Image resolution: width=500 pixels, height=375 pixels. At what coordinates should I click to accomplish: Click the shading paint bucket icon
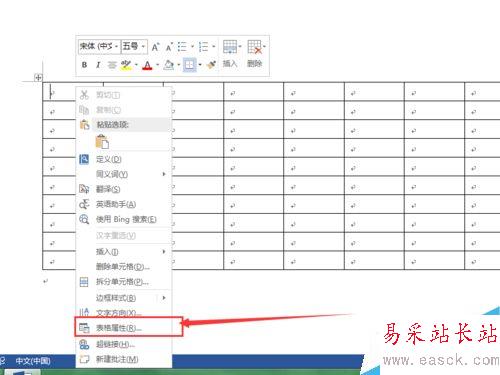tap(169, 65)
